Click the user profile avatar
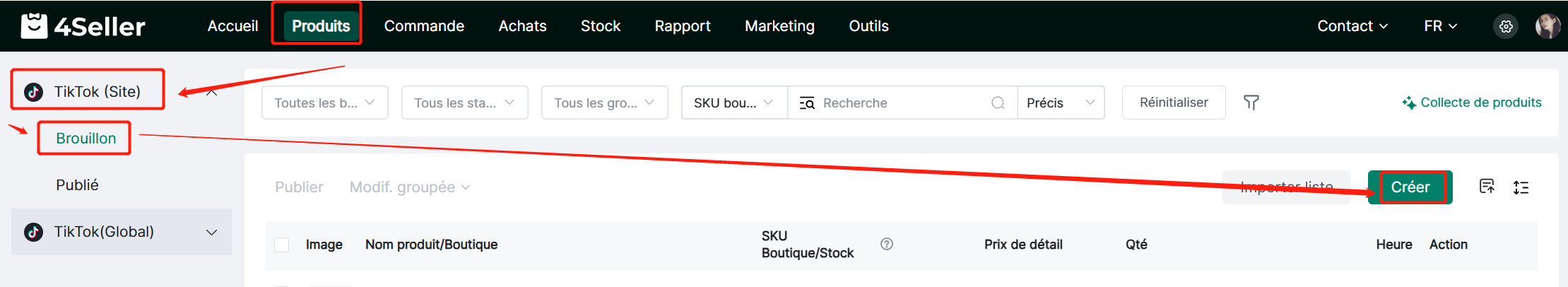The width and height of the screenshot is (1568, 287). click(1548, 26)
